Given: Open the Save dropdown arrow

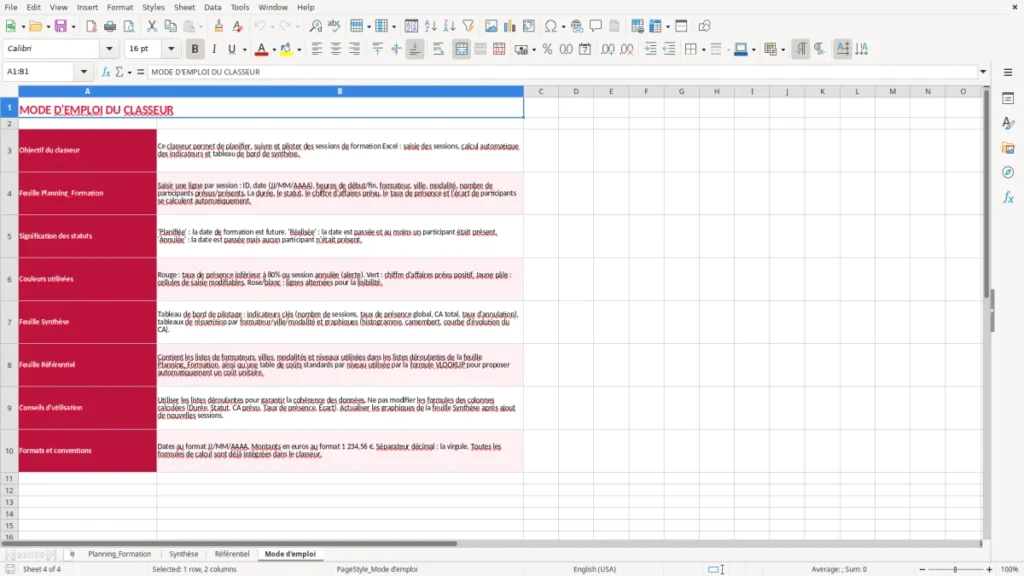Looking at the screenshot, I should point(73,27).
